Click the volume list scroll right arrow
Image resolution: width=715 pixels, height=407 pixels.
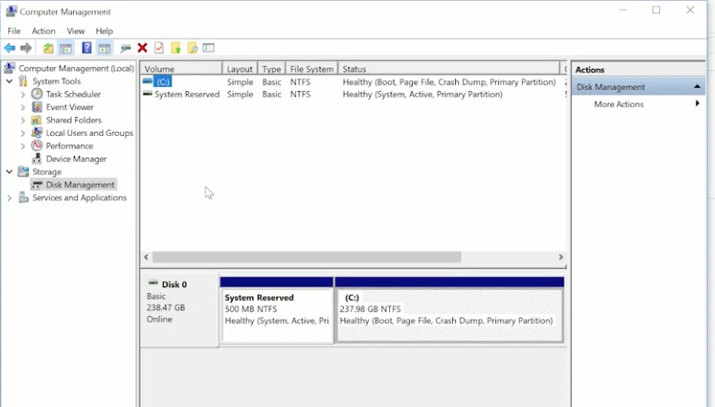(561, 257)
